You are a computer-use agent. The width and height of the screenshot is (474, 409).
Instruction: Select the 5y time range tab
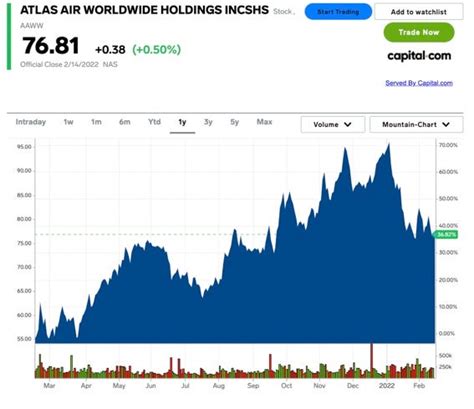tap(235, 122)
